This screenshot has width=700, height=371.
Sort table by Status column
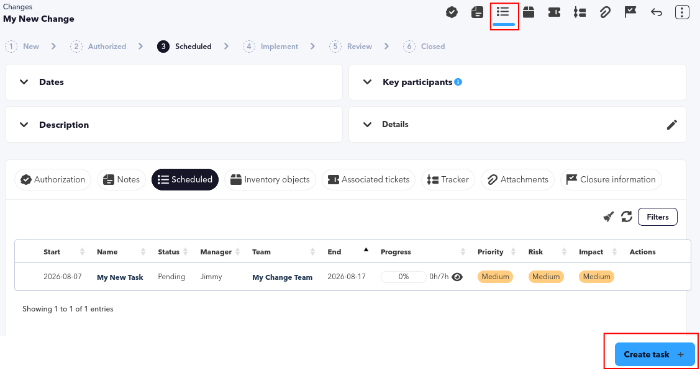tap(185, 252)
